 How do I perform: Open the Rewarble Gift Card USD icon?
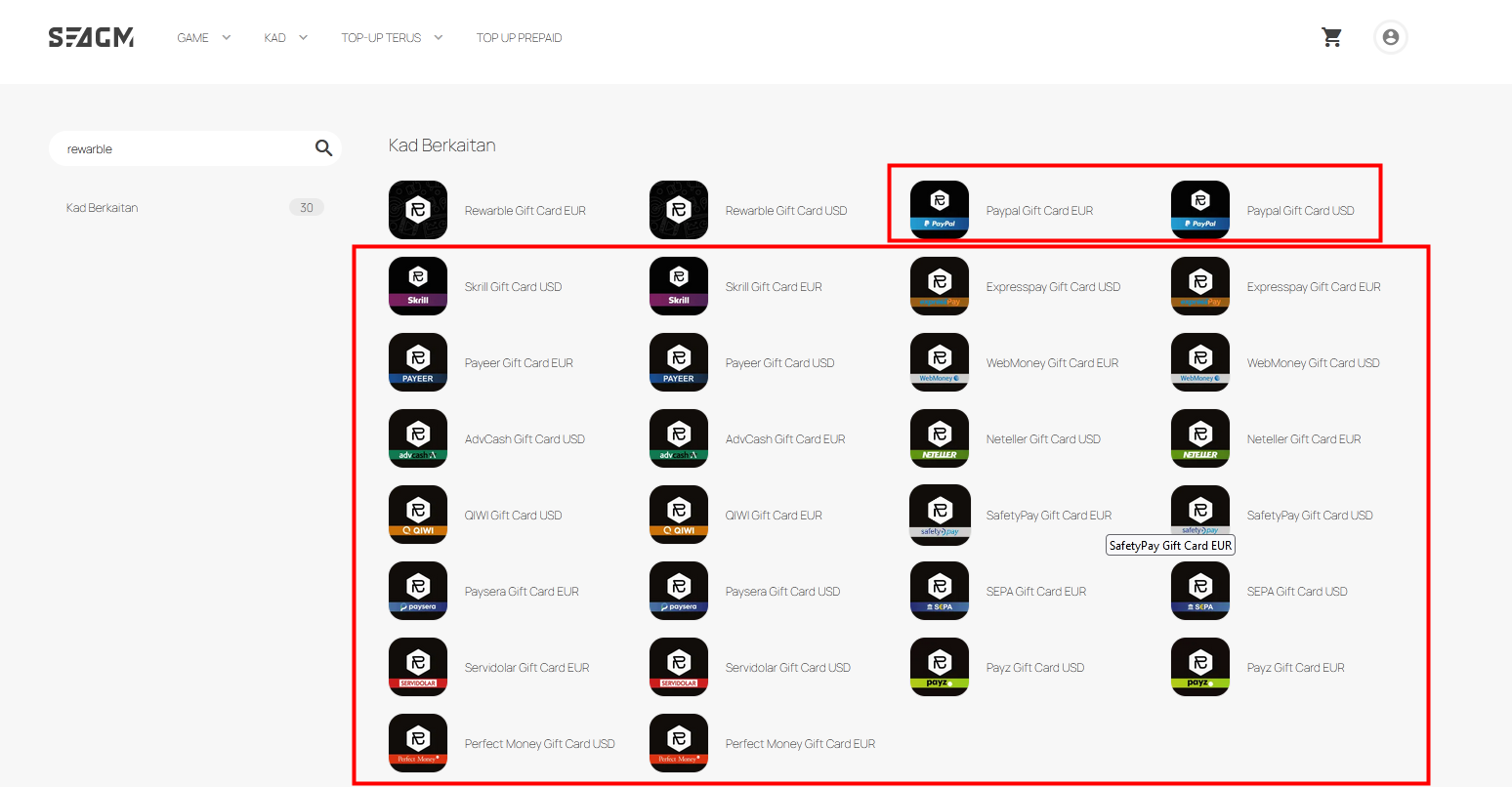[x=679, y=210]
